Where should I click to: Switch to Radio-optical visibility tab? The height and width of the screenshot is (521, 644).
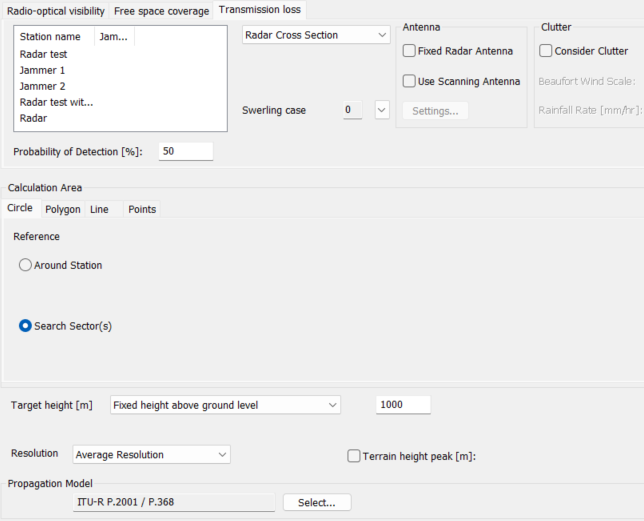pos(55,11)
